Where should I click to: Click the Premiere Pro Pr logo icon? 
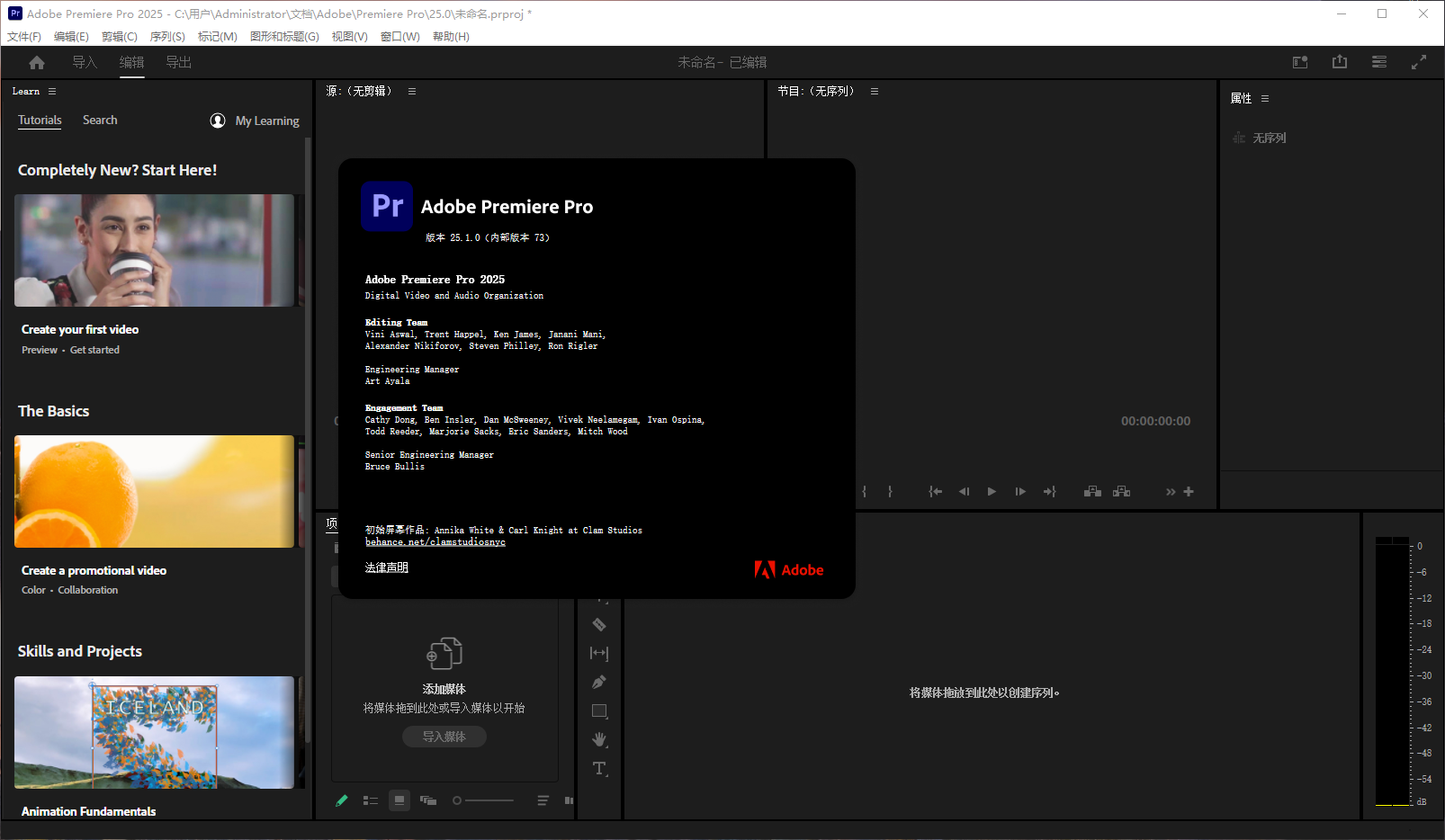[388, 206]
